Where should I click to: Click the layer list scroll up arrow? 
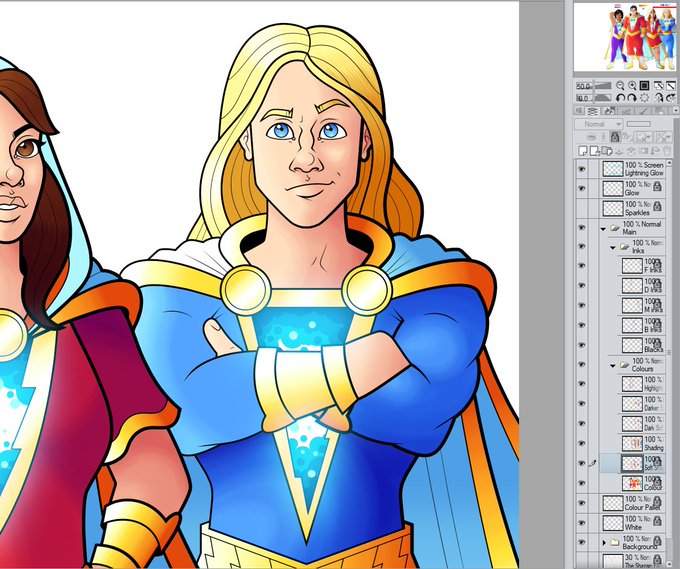click(x=670, y=163)
